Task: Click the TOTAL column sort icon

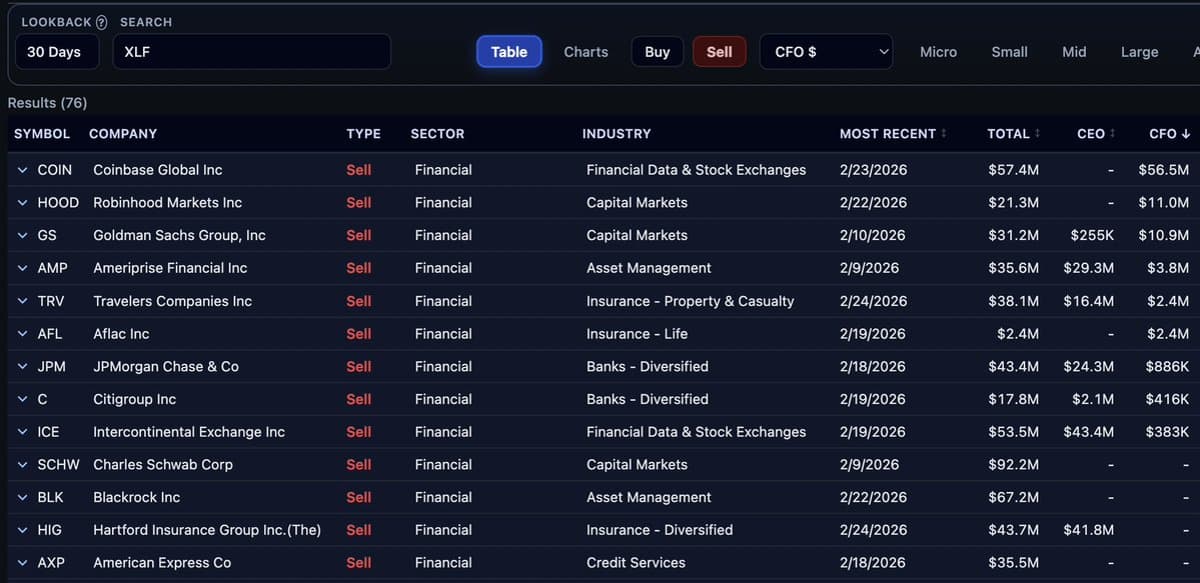Action: pyautogui.click(x=1037, y=133)
